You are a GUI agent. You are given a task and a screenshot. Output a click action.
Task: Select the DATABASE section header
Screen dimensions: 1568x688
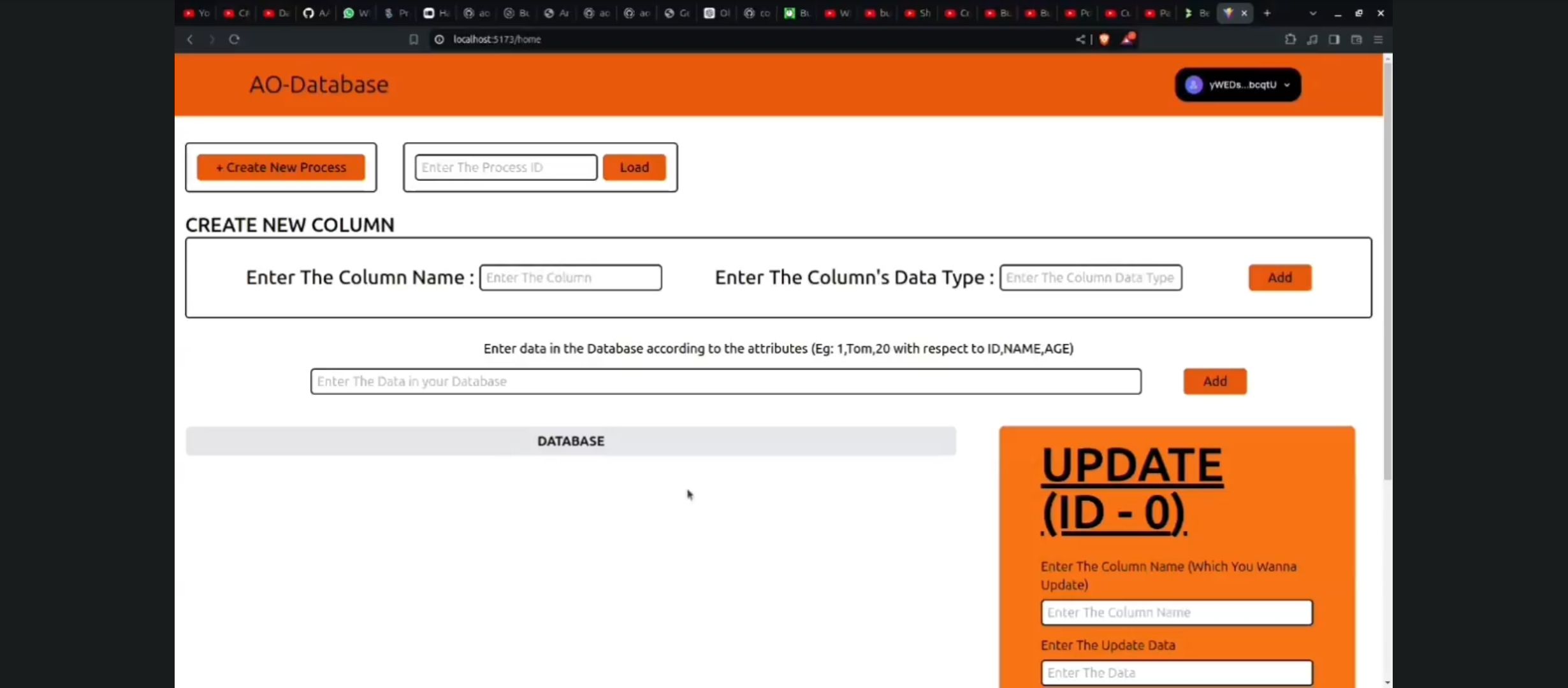point(570,441)
